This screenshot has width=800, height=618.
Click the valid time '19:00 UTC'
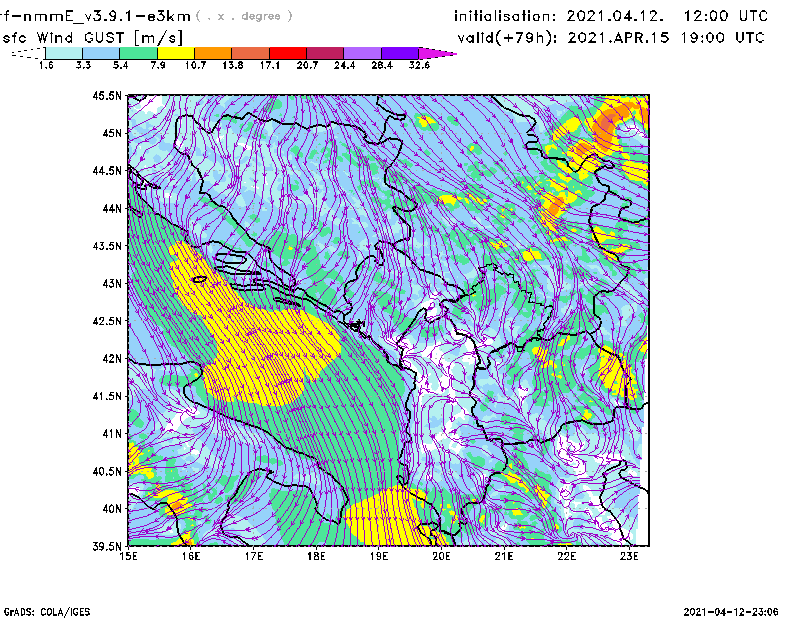coord(722,38)
